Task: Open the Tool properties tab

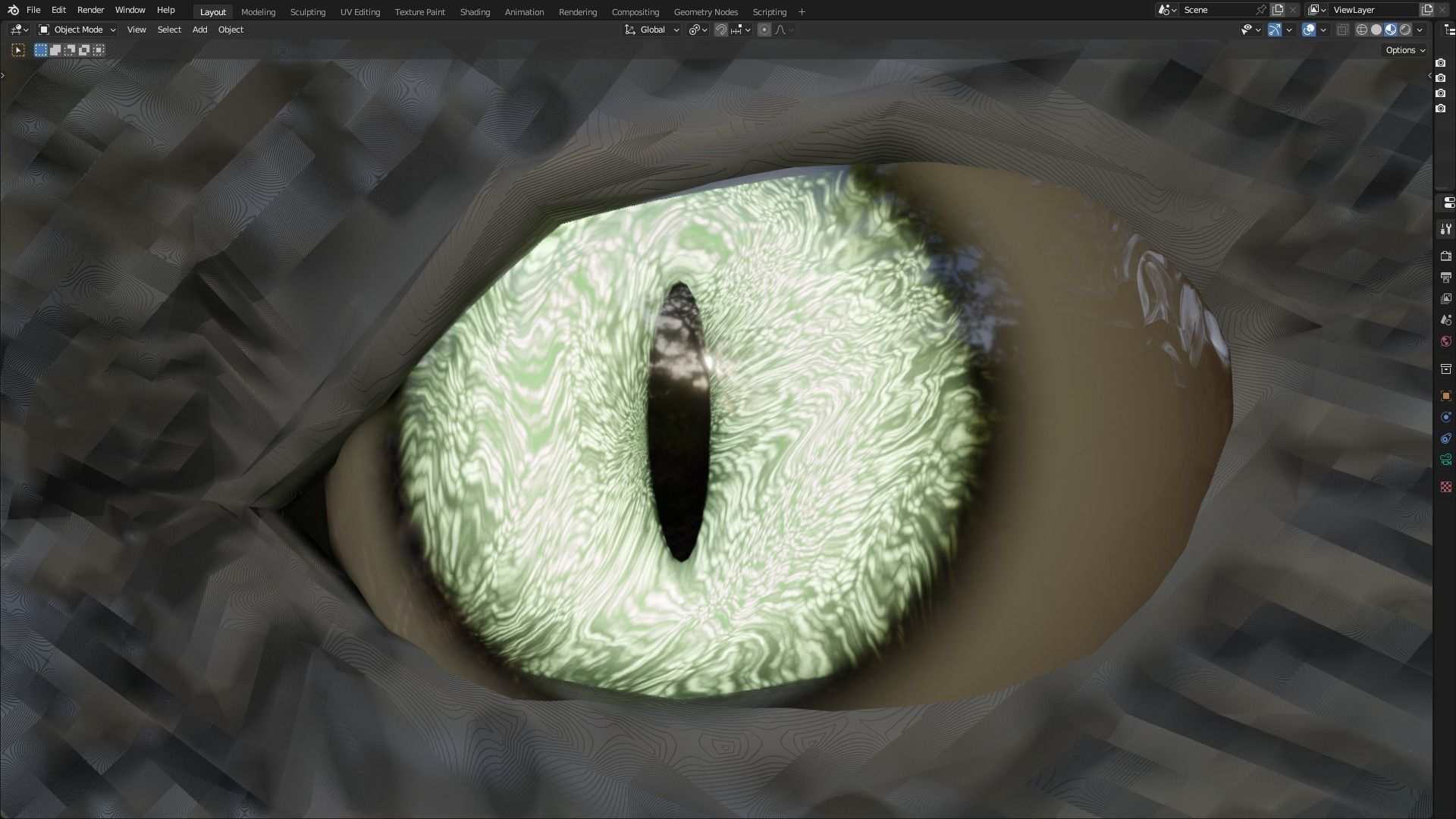Action: [1446, 229]
